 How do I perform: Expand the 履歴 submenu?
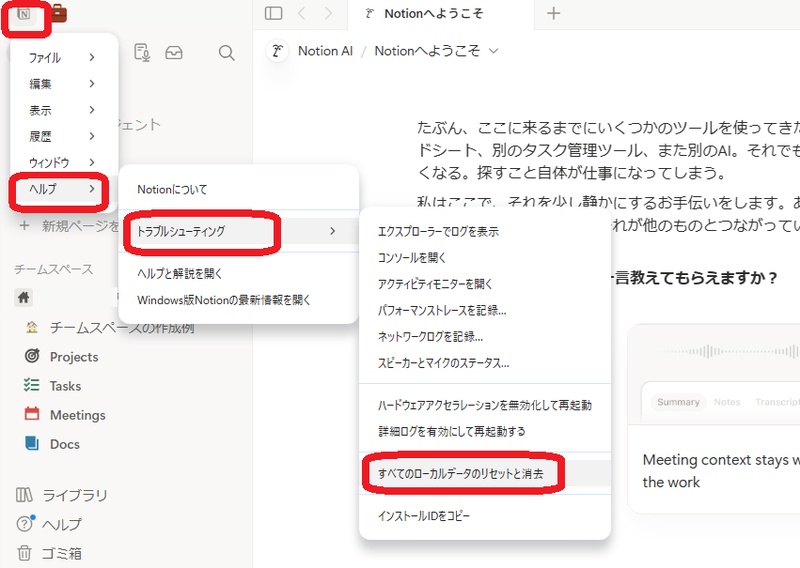pyautogui.click(x=64, y=136)
